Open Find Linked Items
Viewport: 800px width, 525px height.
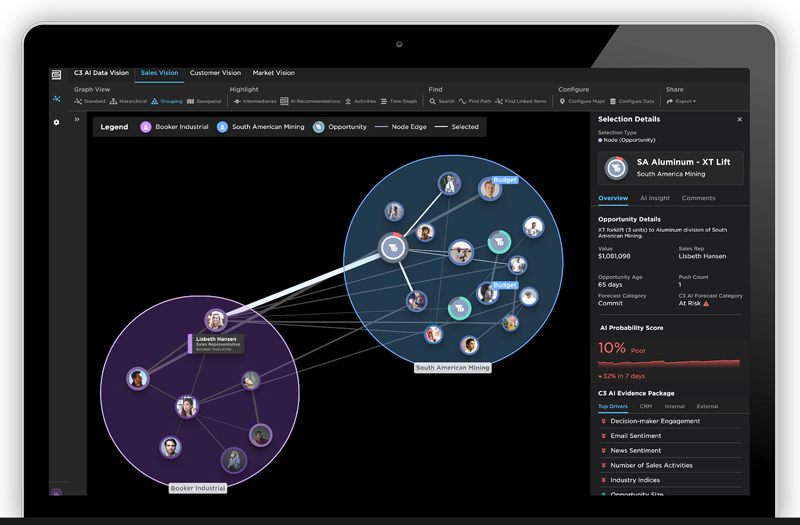pyautogui.click(x=522, y=101)
